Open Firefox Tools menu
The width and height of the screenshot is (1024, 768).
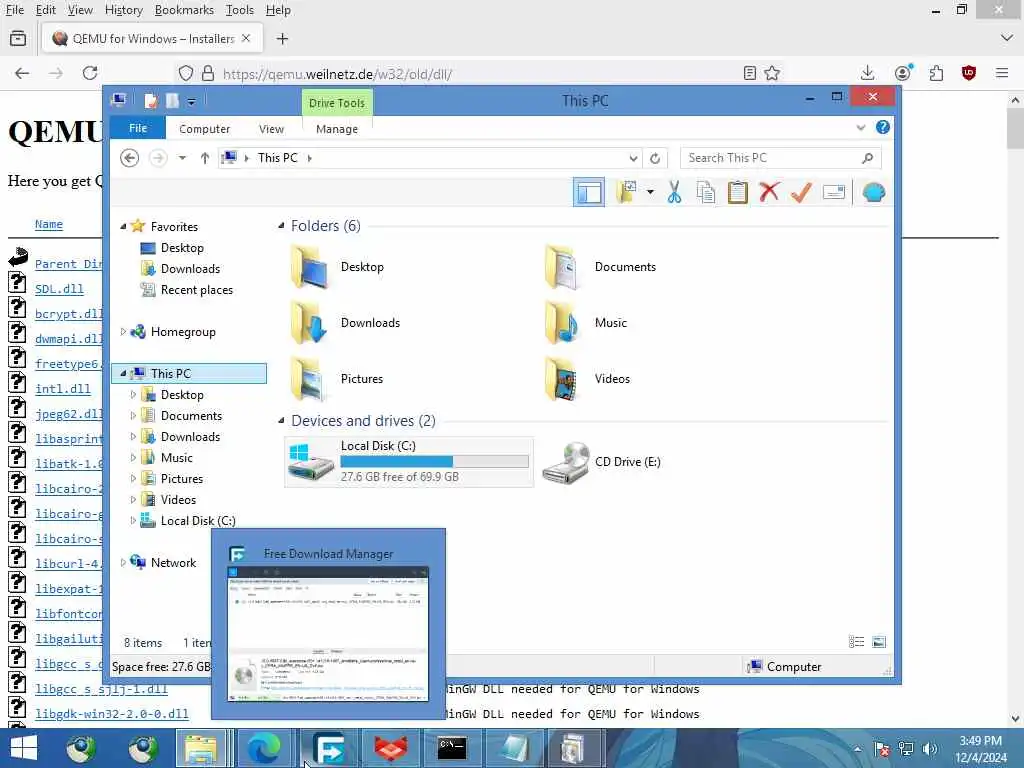pos(240,10)
